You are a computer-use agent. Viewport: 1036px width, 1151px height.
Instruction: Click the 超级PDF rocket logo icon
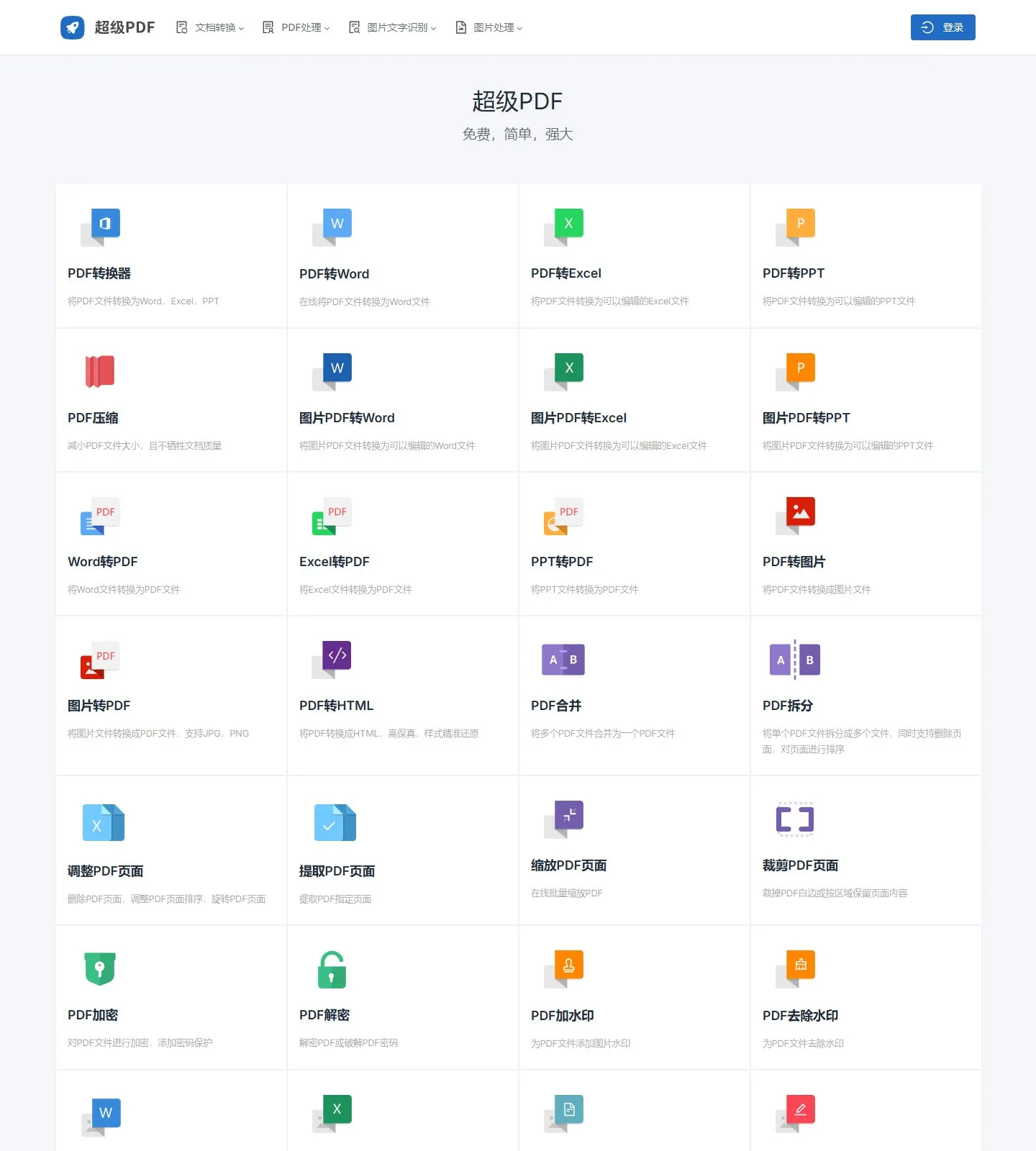click(73, 27)
